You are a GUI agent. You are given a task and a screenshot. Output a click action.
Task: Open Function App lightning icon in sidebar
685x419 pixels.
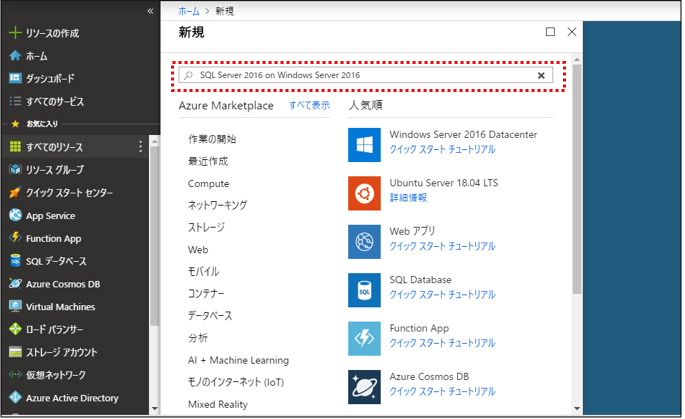coord(15,238)
